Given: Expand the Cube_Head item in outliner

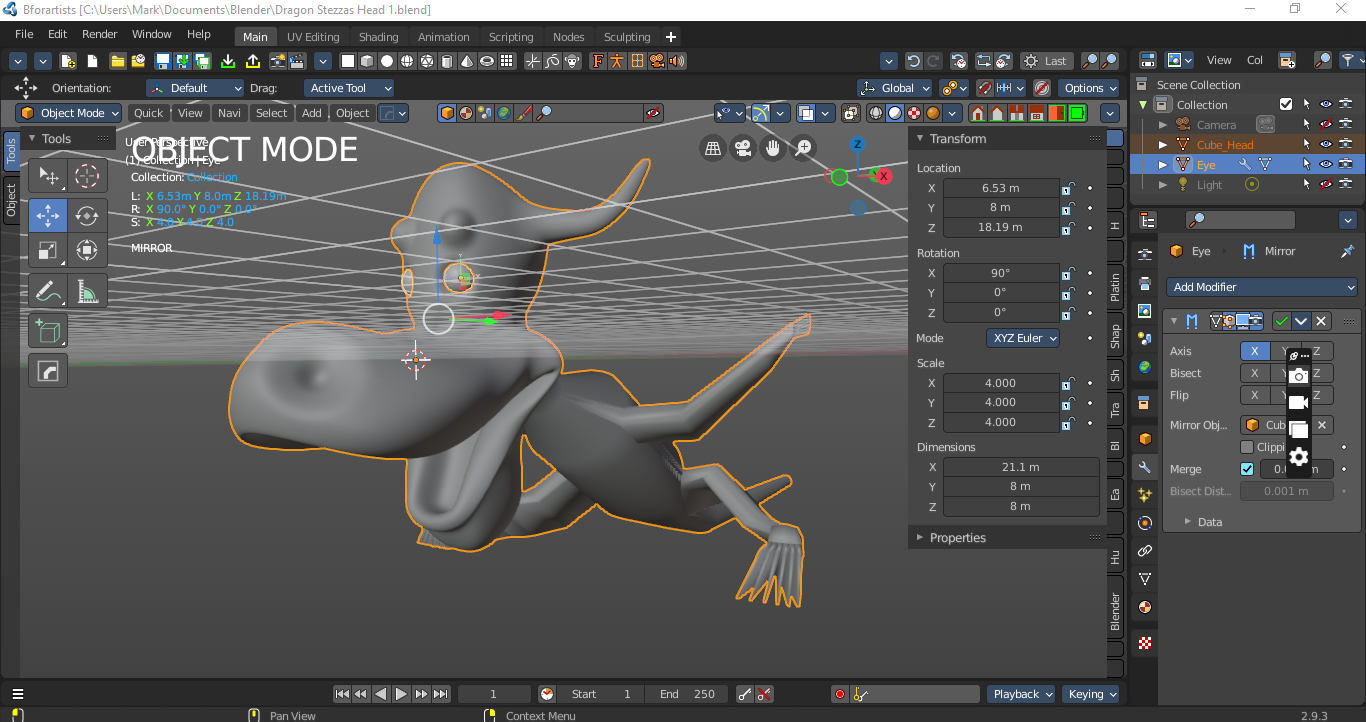Looking at the screenshot, I should [1162, 144].
